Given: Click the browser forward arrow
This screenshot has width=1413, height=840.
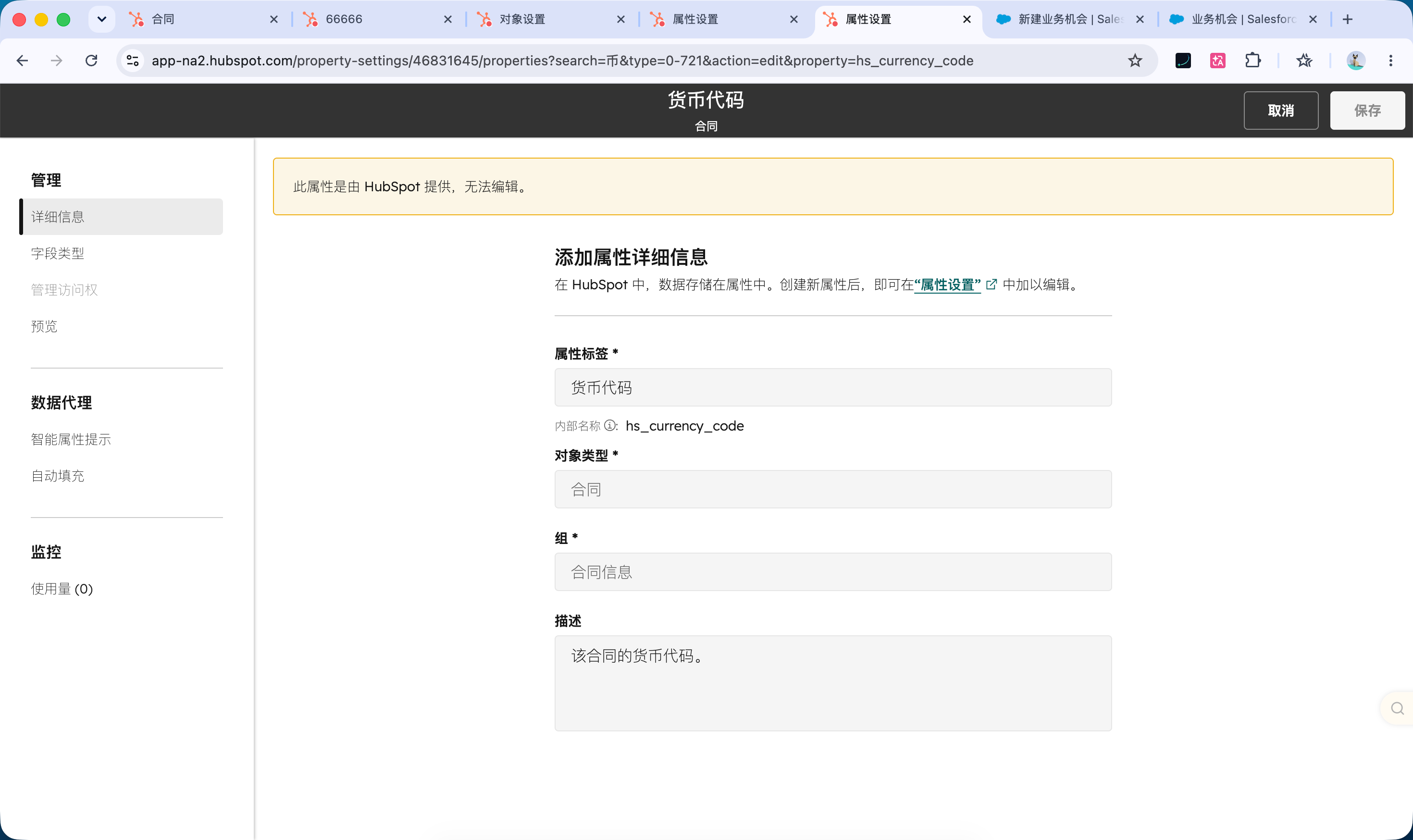Looking at the screenshot, I should tap(57, 61).
